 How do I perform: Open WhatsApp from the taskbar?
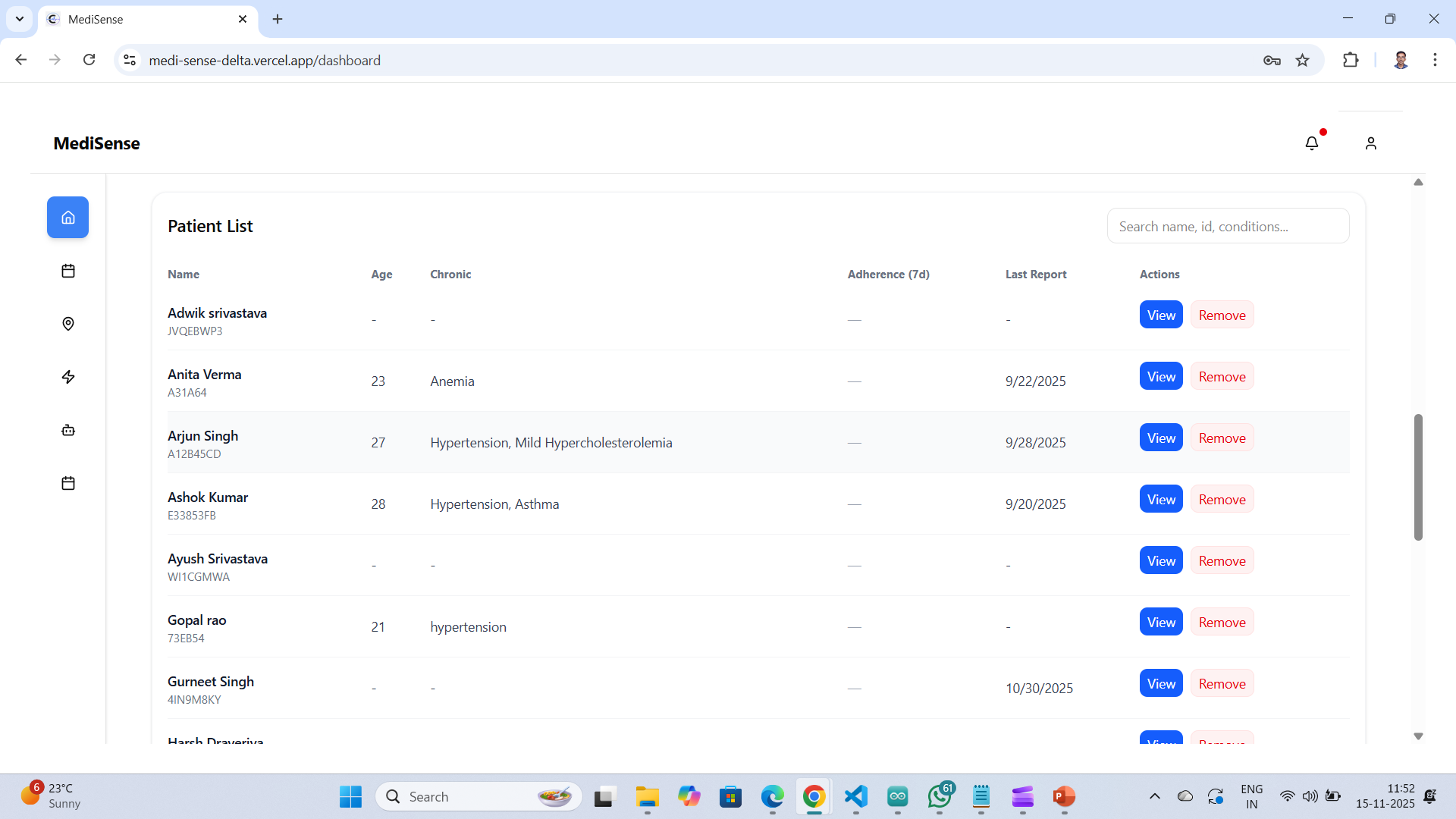click(x=940, y=797)
